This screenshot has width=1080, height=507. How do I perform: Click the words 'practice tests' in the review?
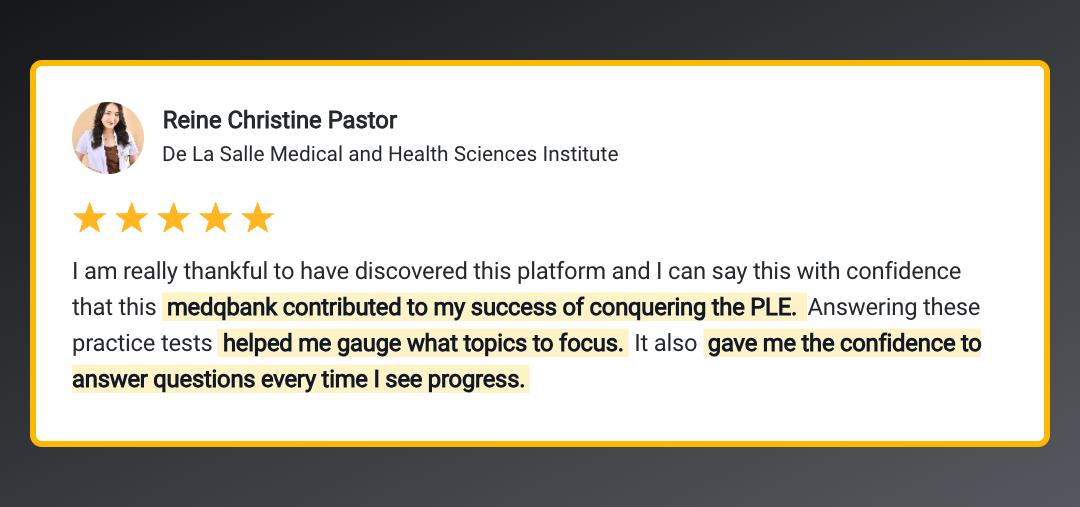(142, 343)
